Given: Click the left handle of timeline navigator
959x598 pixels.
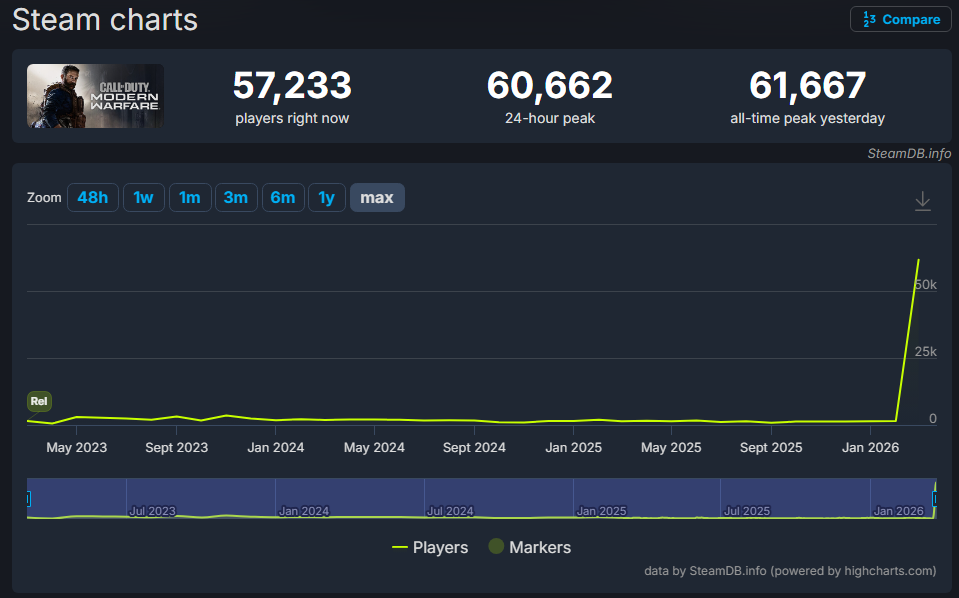Looking at the screenshot, I should (28, 499).
